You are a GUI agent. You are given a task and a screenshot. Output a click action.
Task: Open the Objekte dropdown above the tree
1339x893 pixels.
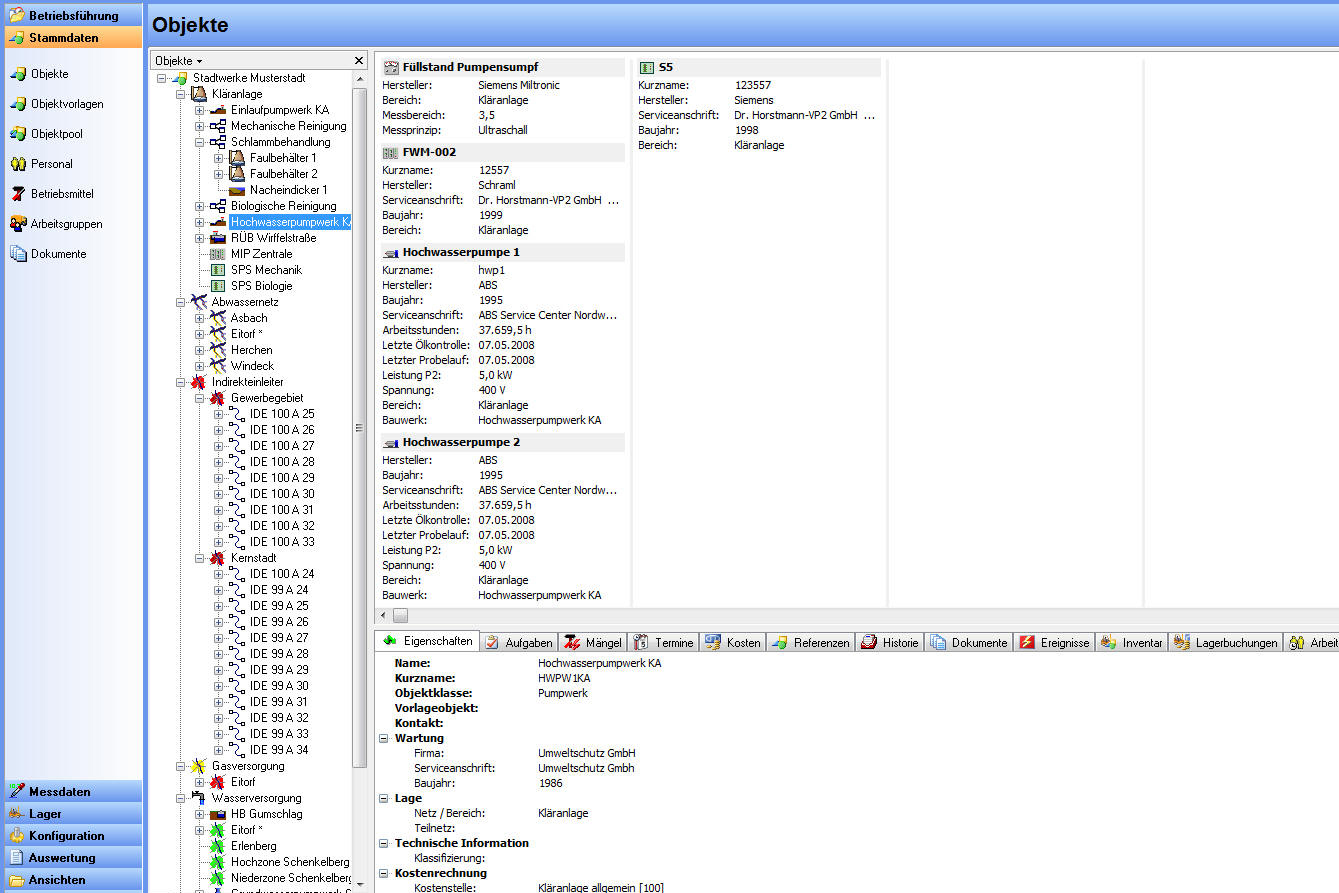click(x=179, y=61)
